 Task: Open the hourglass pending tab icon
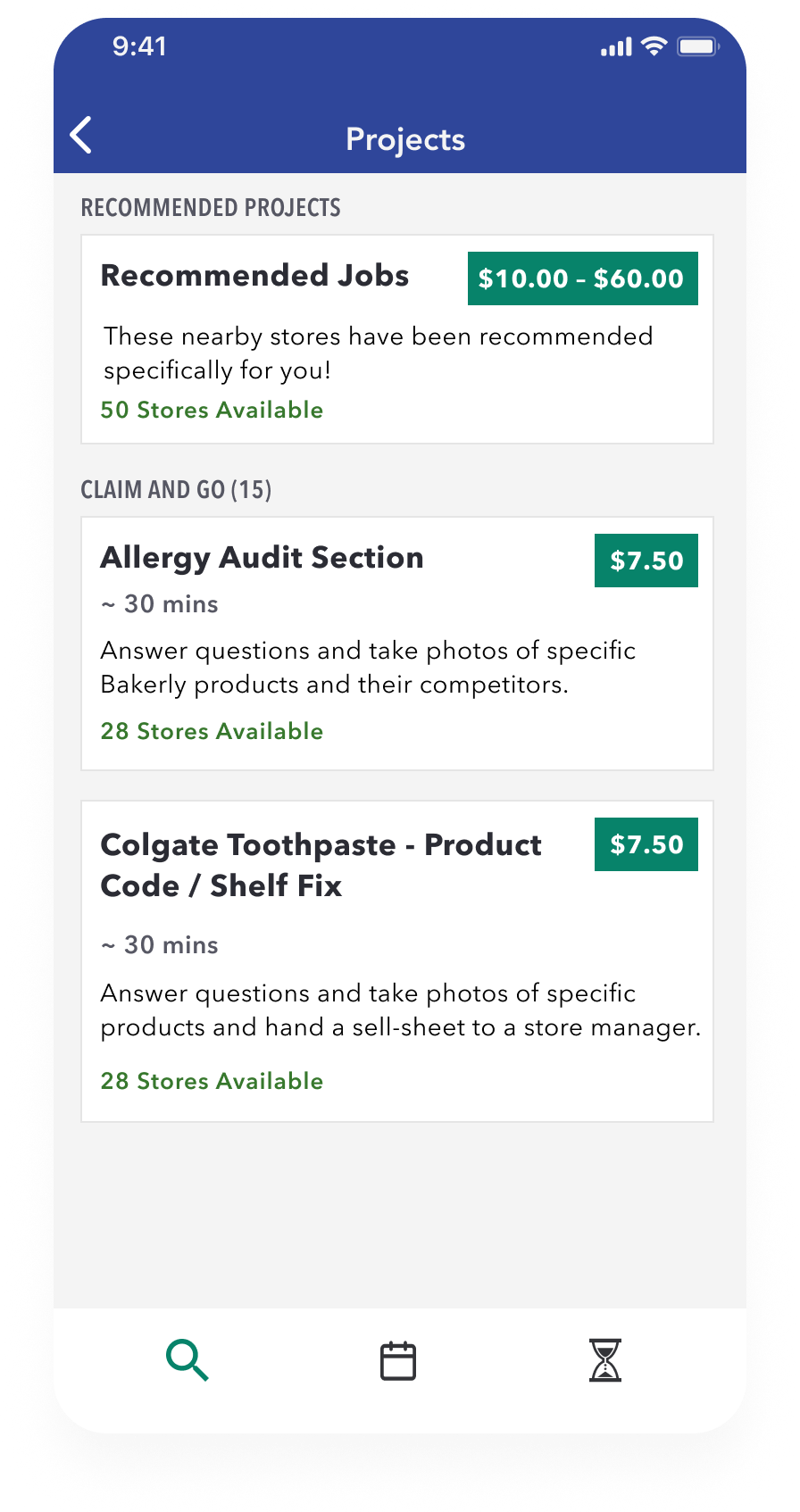pos(605,1361)
